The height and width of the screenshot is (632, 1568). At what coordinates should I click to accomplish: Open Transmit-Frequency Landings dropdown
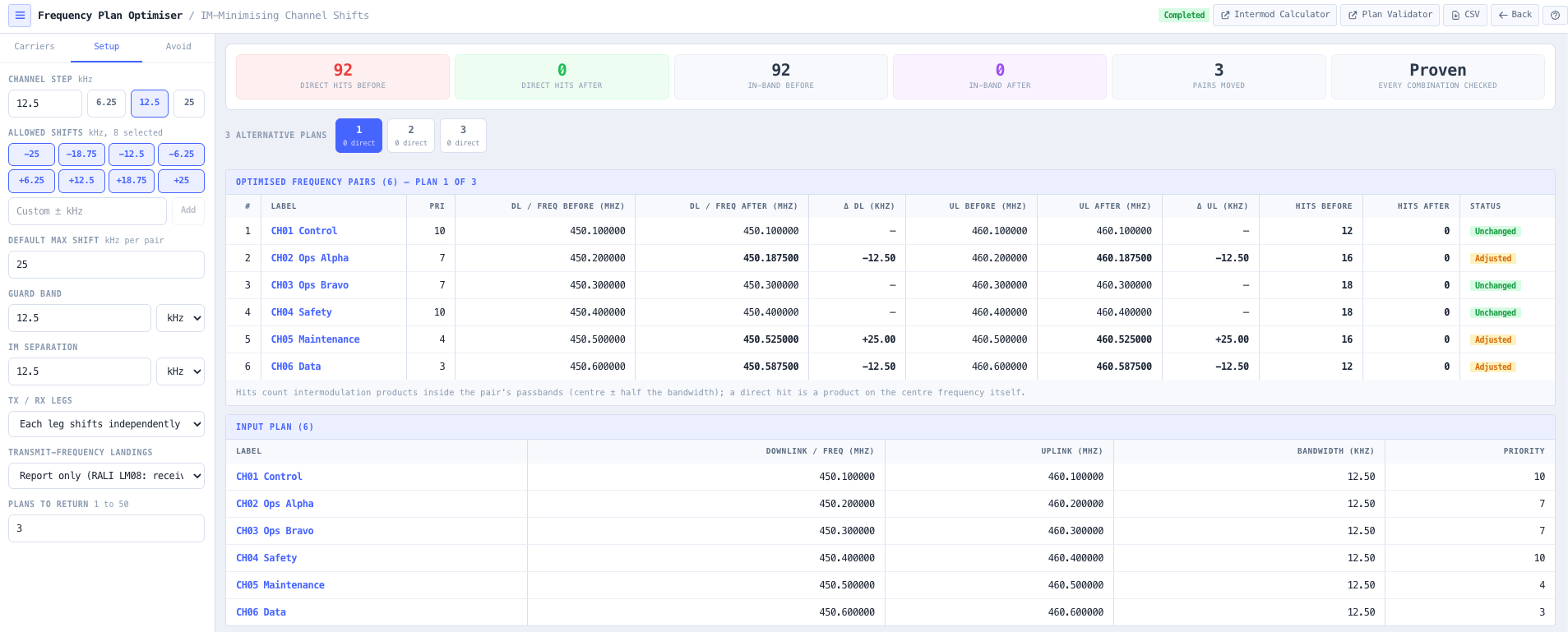point(106,476)
